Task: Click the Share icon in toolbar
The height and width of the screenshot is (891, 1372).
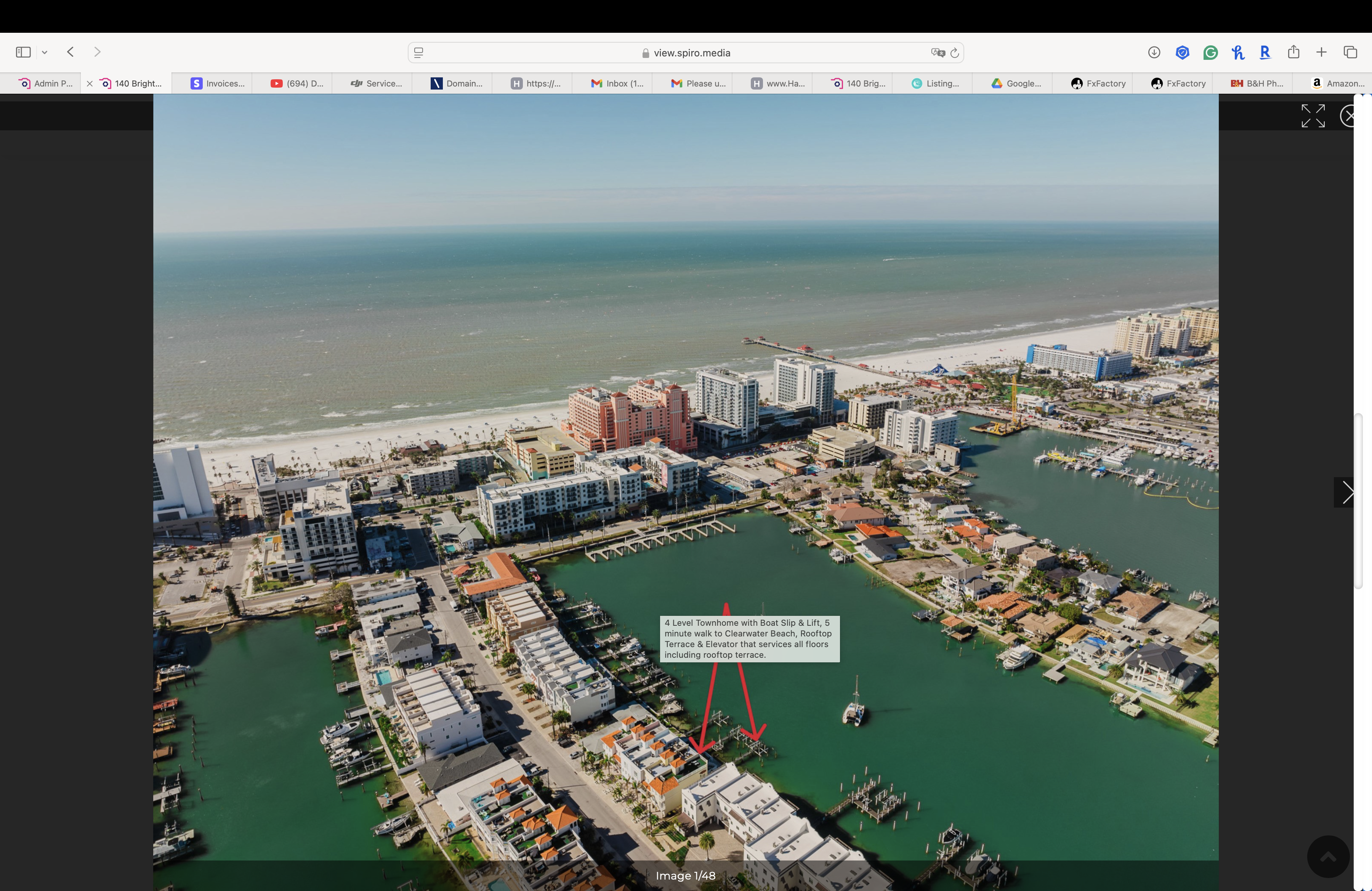Action: point(1293,53)
